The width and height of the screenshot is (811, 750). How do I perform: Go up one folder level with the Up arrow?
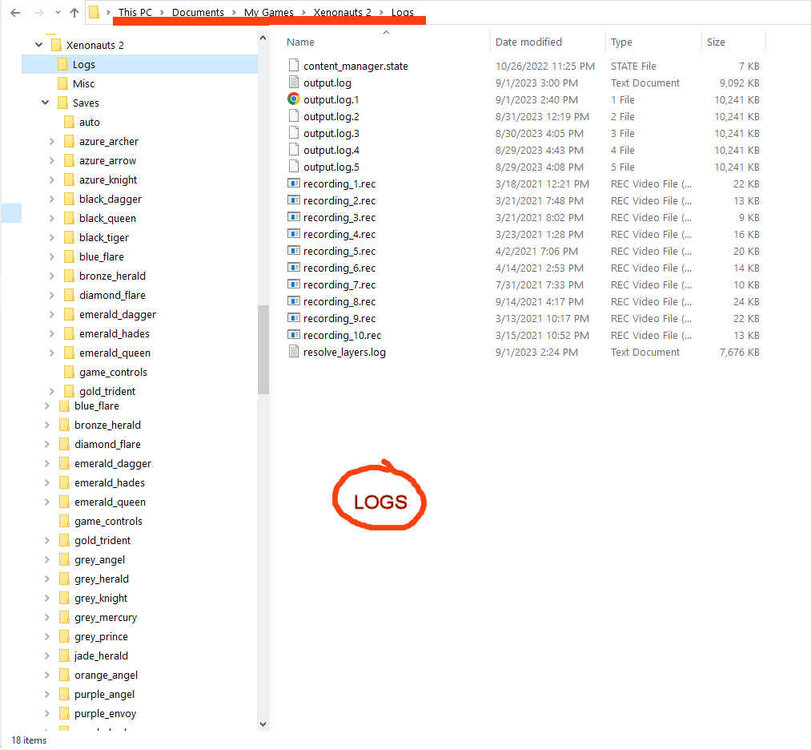pyautogui.click(x=74, y=12)
